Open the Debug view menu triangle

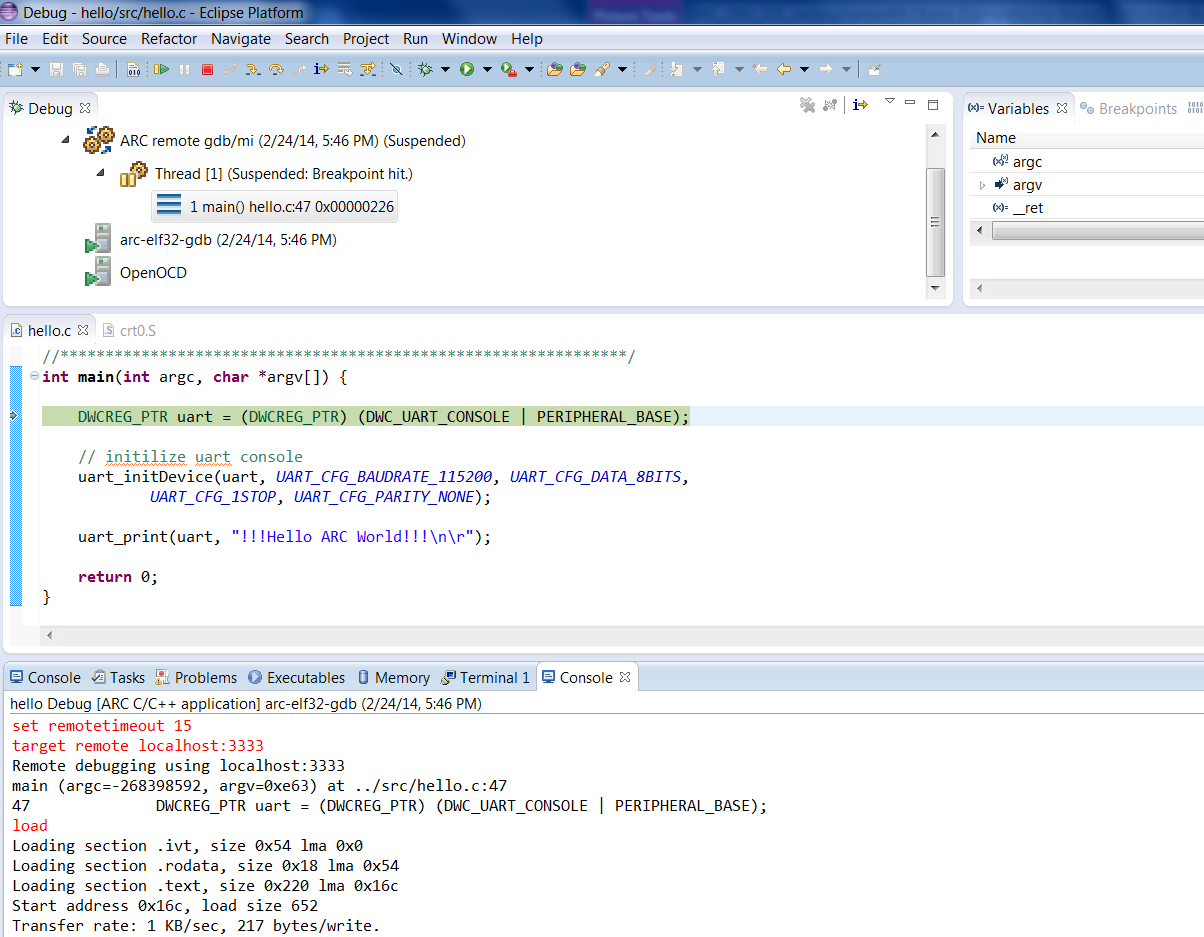[889, 102]
